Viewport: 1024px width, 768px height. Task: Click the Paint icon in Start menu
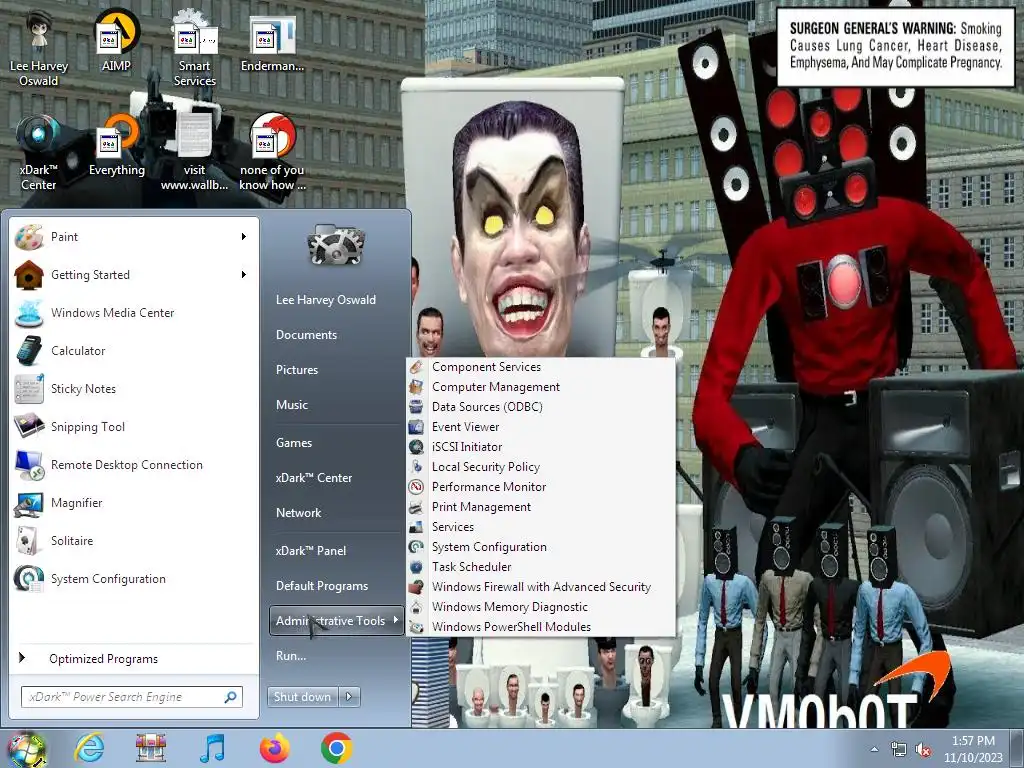tap(29, 237)
